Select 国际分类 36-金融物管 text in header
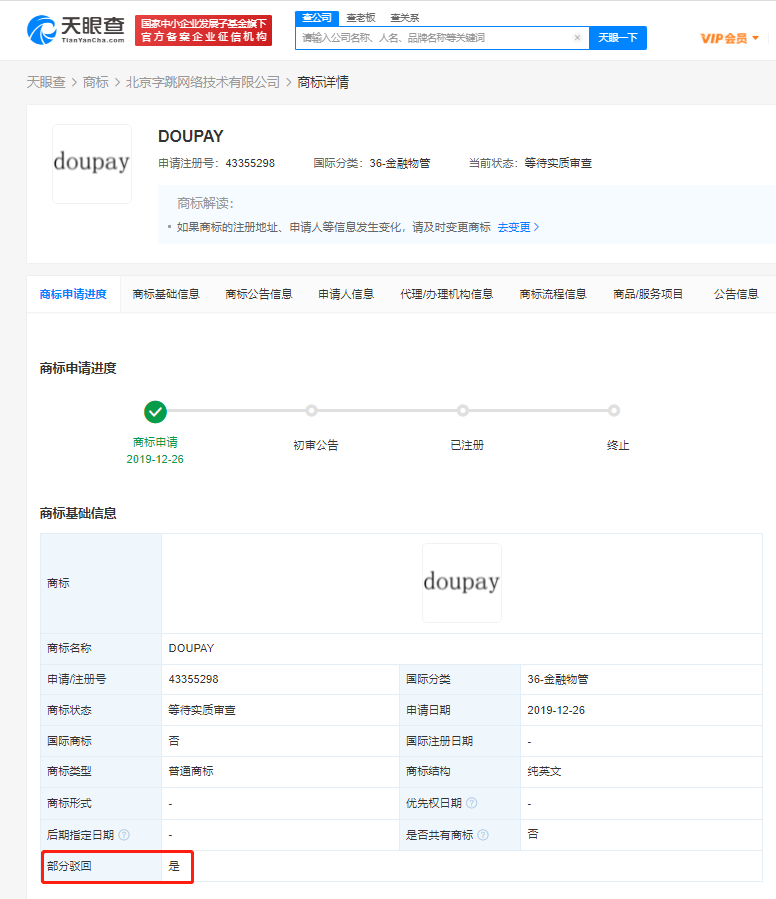This screenshot has width=776, height=899. (372, 163)
